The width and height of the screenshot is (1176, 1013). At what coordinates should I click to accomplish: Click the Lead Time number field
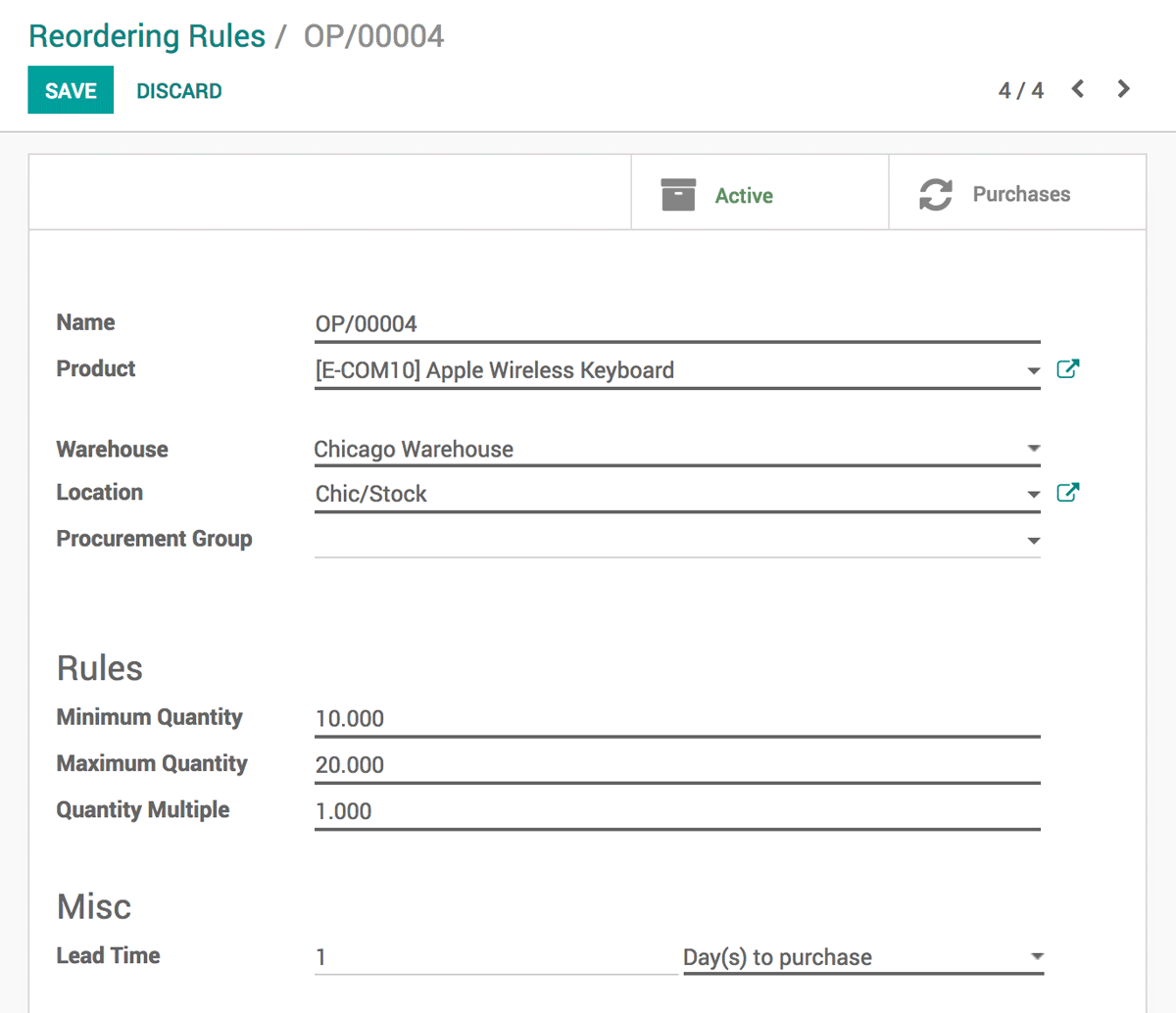click(495, 957)
